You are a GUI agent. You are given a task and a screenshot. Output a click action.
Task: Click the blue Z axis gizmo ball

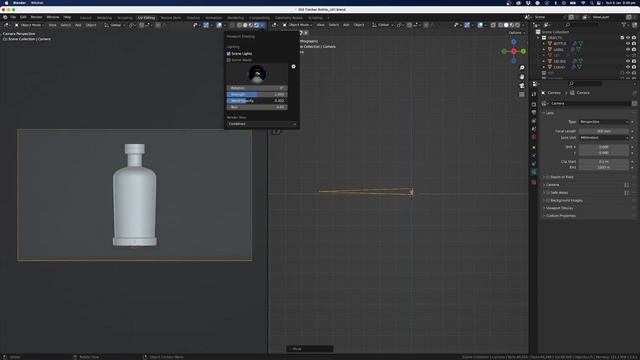pos(514,42)
